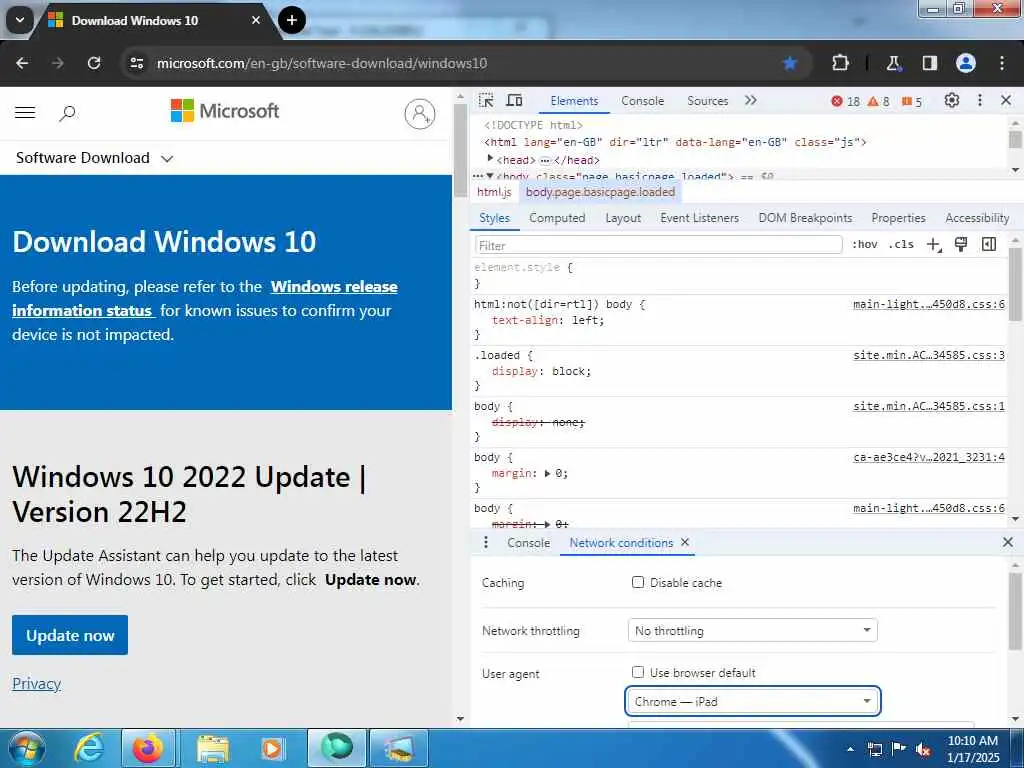Click the 18 errors counter
This screenshot has height=768, width=1024.
(x=846, y=101)
